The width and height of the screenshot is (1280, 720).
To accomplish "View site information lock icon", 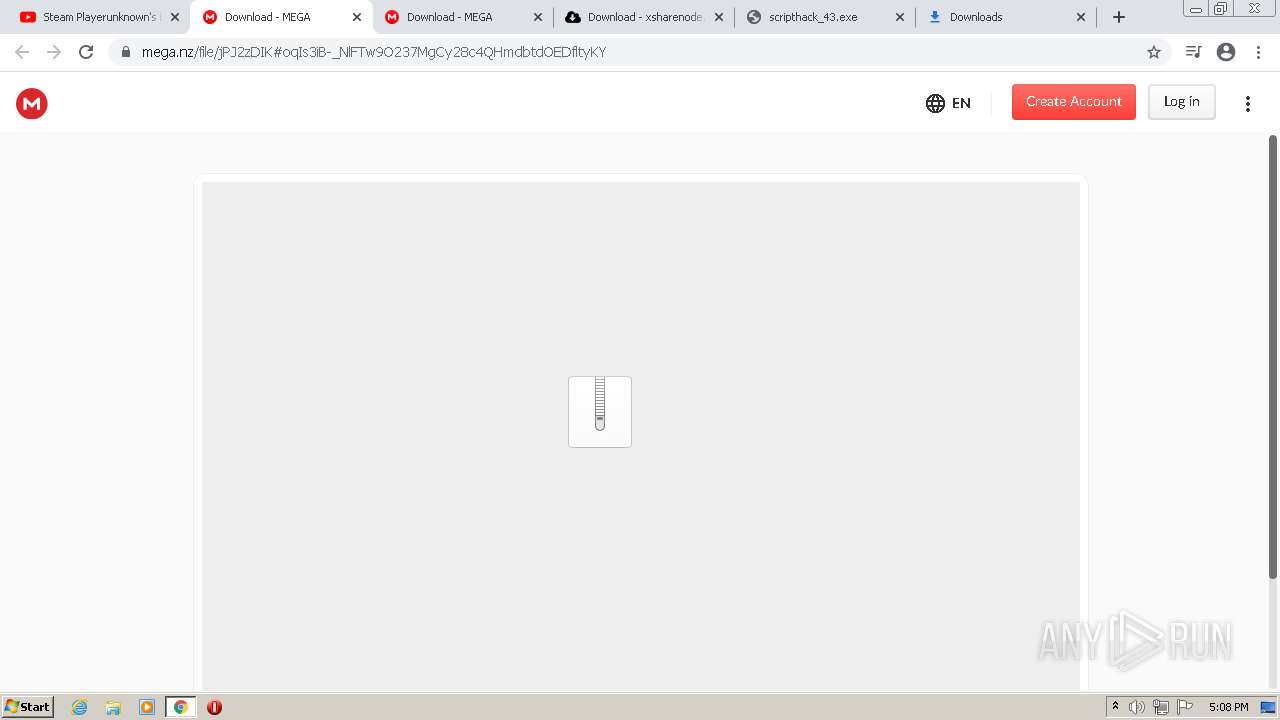I will tap(126, 52).
